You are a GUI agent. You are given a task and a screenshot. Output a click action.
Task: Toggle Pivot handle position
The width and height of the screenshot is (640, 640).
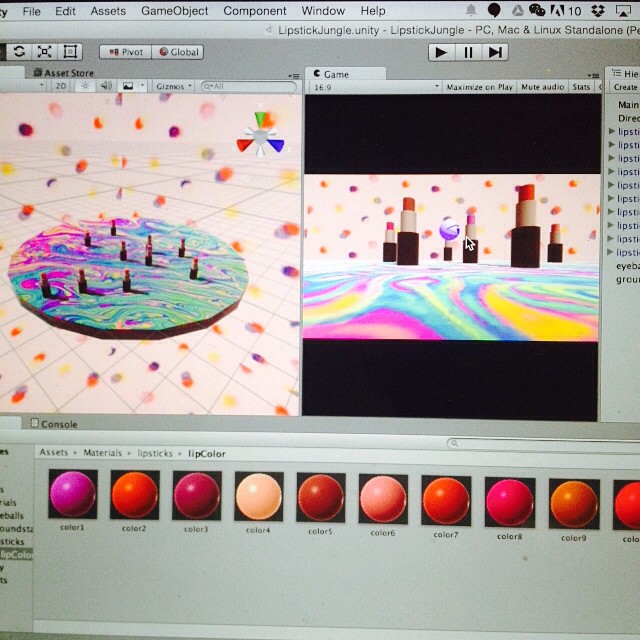(125, 52)
